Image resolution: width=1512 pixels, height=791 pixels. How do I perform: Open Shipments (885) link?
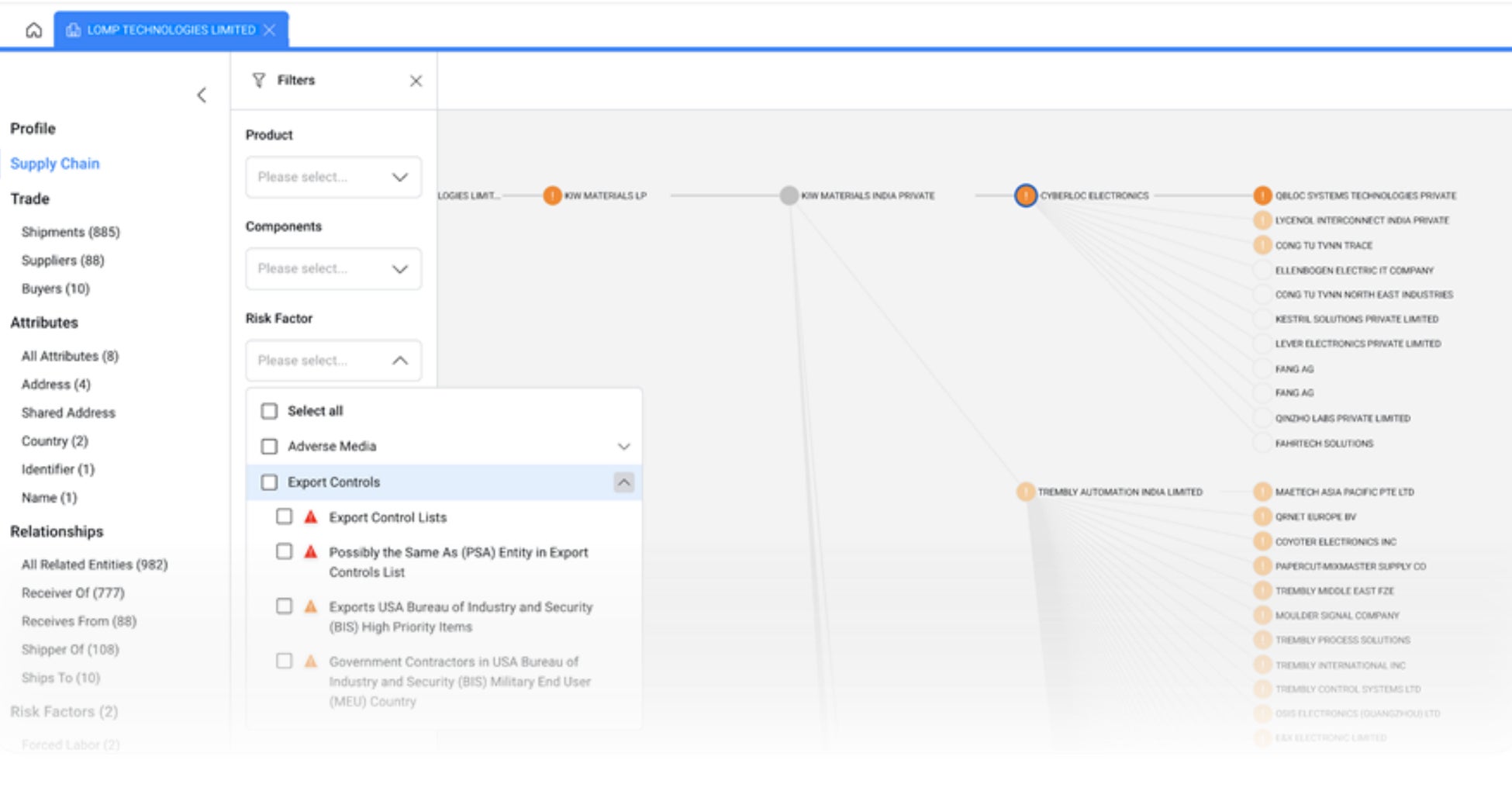coord(71,232)
